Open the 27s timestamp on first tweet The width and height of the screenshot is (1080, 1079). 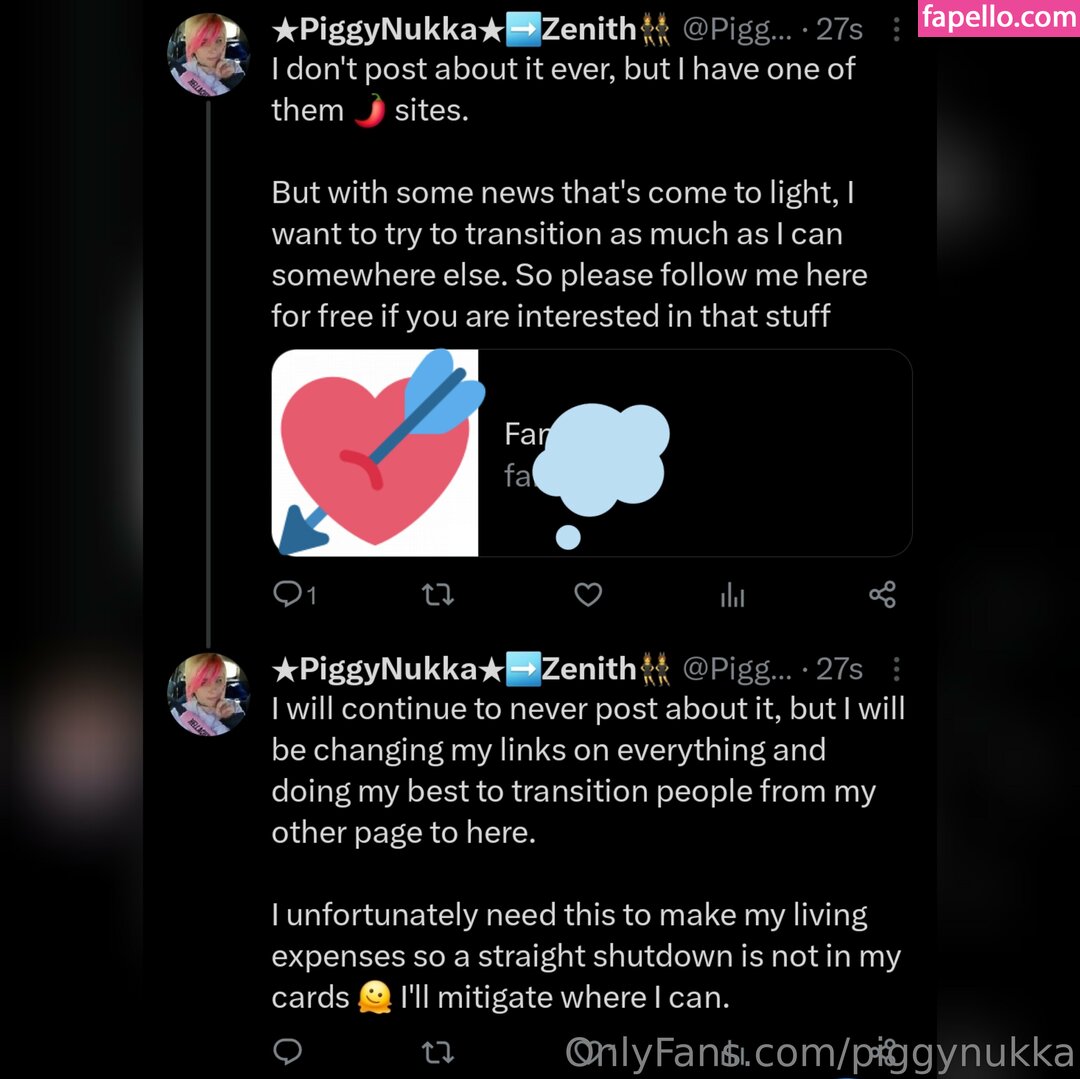tap(839, 30)
